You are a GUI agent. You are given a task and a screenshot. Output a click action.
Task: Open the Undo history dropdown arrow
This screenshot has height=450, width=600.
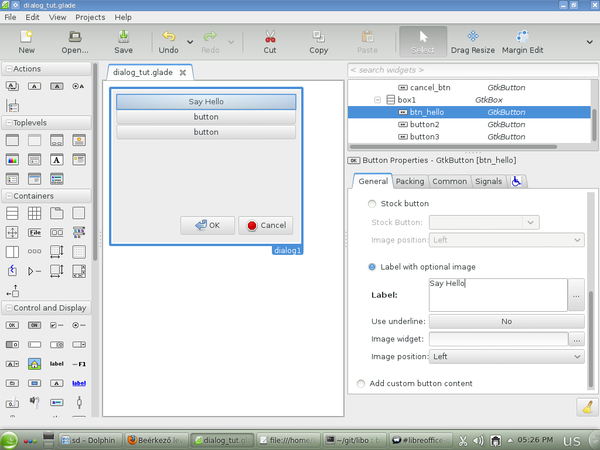point(190,42)
